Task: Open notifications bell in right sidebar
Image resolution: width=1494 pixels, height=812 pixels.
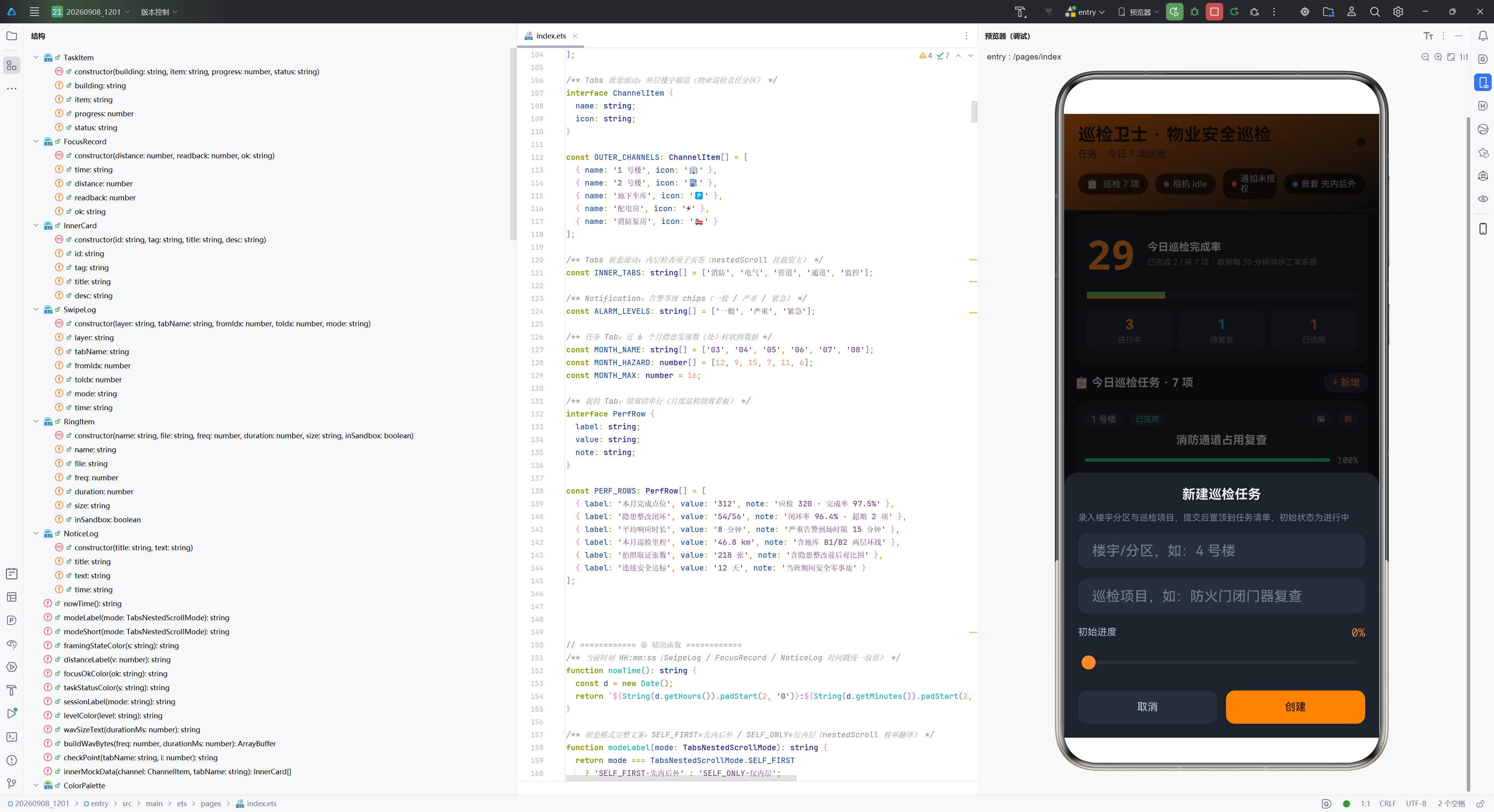Action: click(1482, 36)
